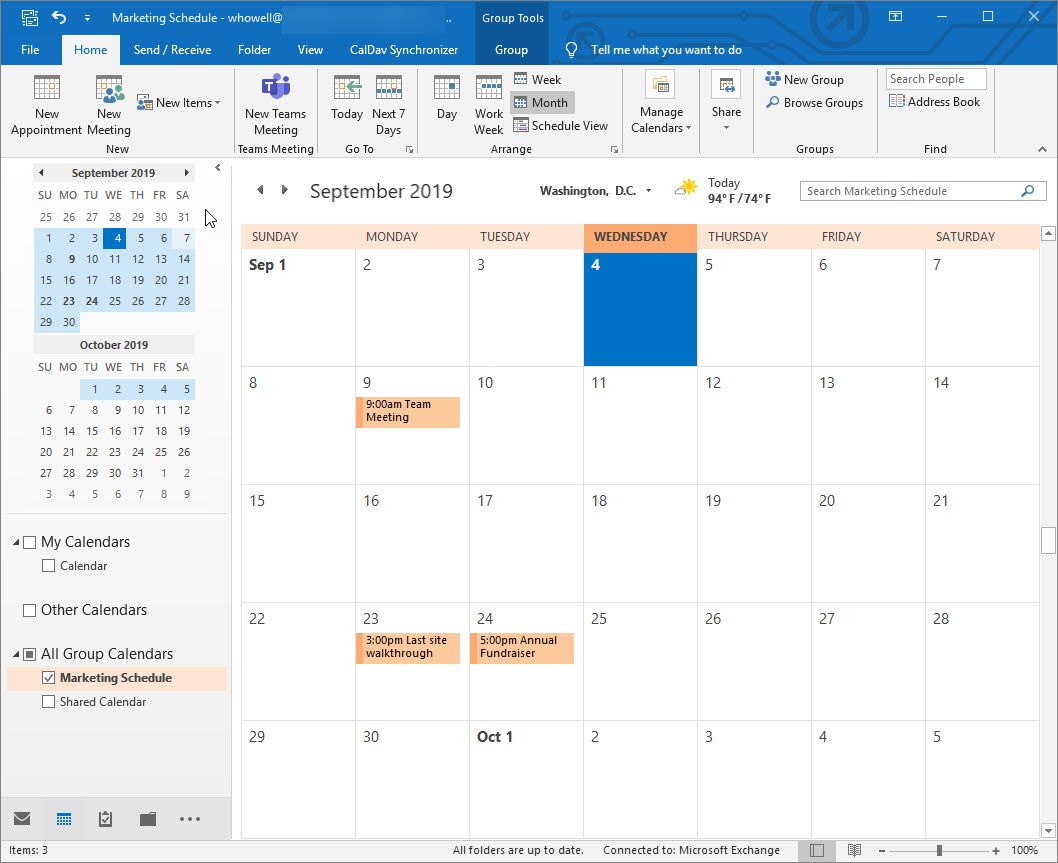Click the Schedule View button
The image size is (1058, 863).
[560, 126]
